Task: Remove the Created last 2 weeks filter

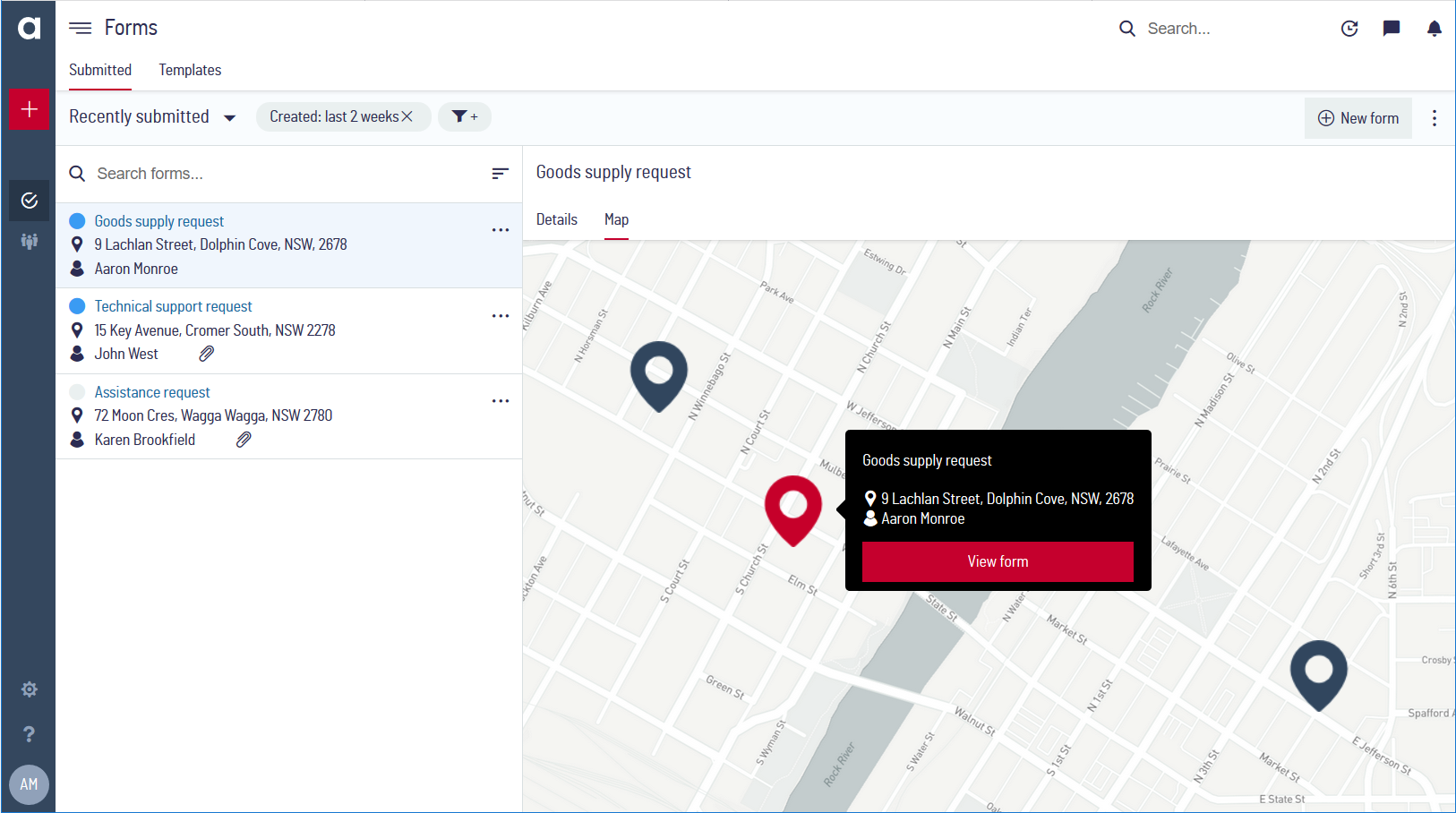Action: (407, 116)
